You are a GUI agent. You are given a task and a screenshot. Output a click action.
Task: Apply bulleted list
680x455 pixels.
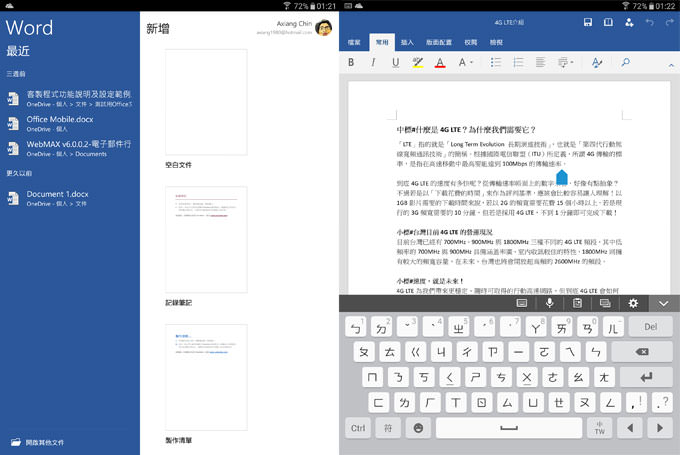(x=496, y=62)
